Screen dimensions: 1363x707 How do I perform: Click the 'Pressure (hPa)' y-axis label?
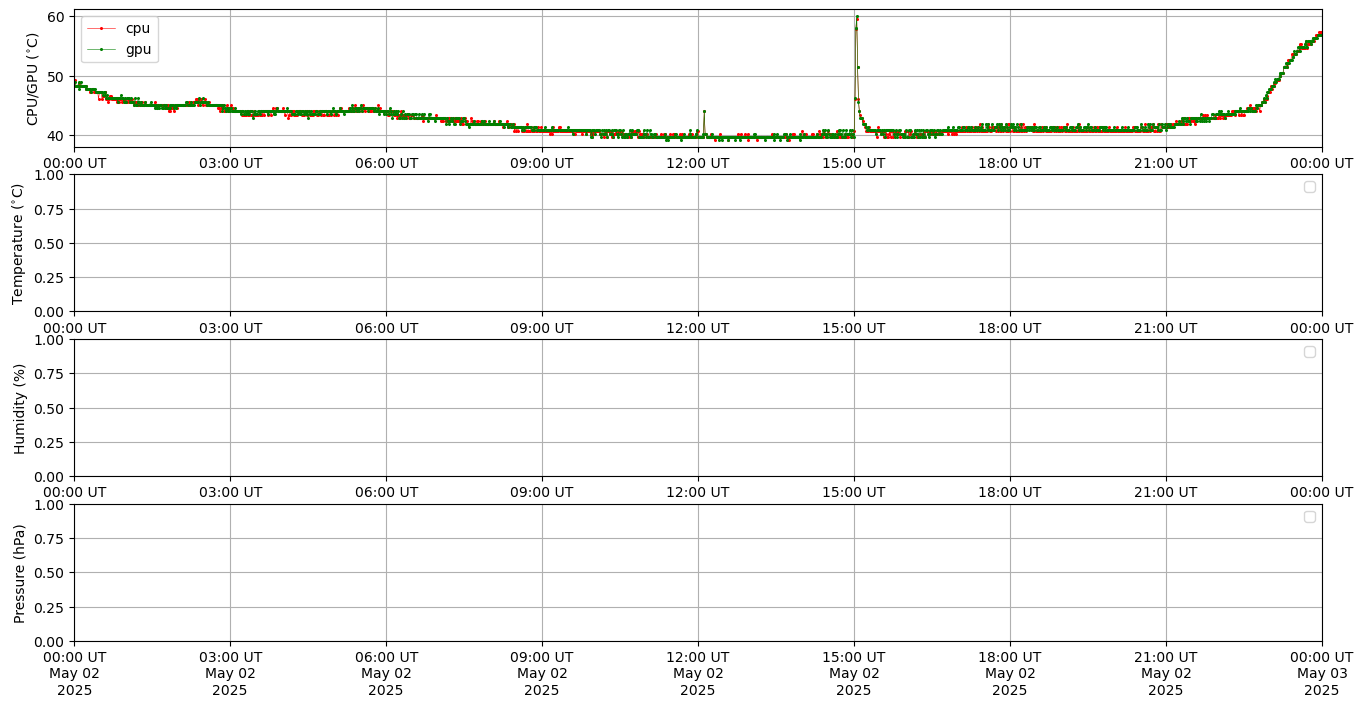click(x=18, y=573)
